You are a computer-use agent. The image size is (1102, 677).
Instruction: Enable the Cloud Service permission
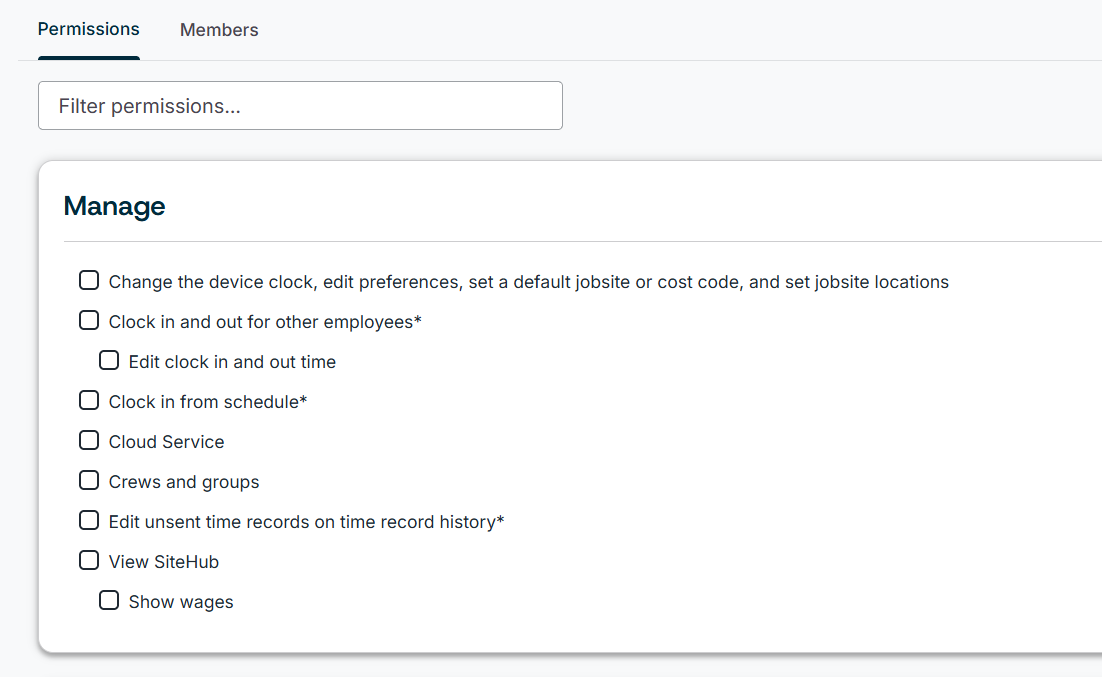(x=89, y=440)
